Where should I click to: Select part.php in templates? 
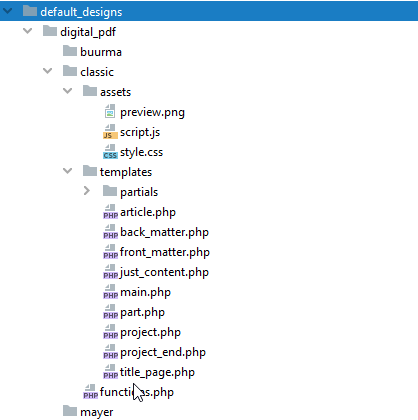[x=142, y=312]
